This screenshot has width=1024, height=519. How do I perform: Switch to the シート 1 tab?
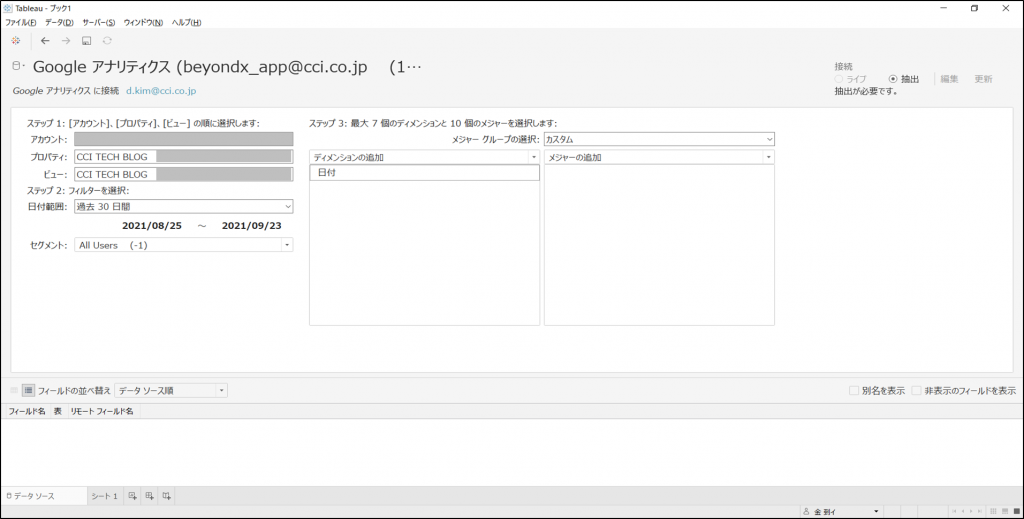point(104,496)
